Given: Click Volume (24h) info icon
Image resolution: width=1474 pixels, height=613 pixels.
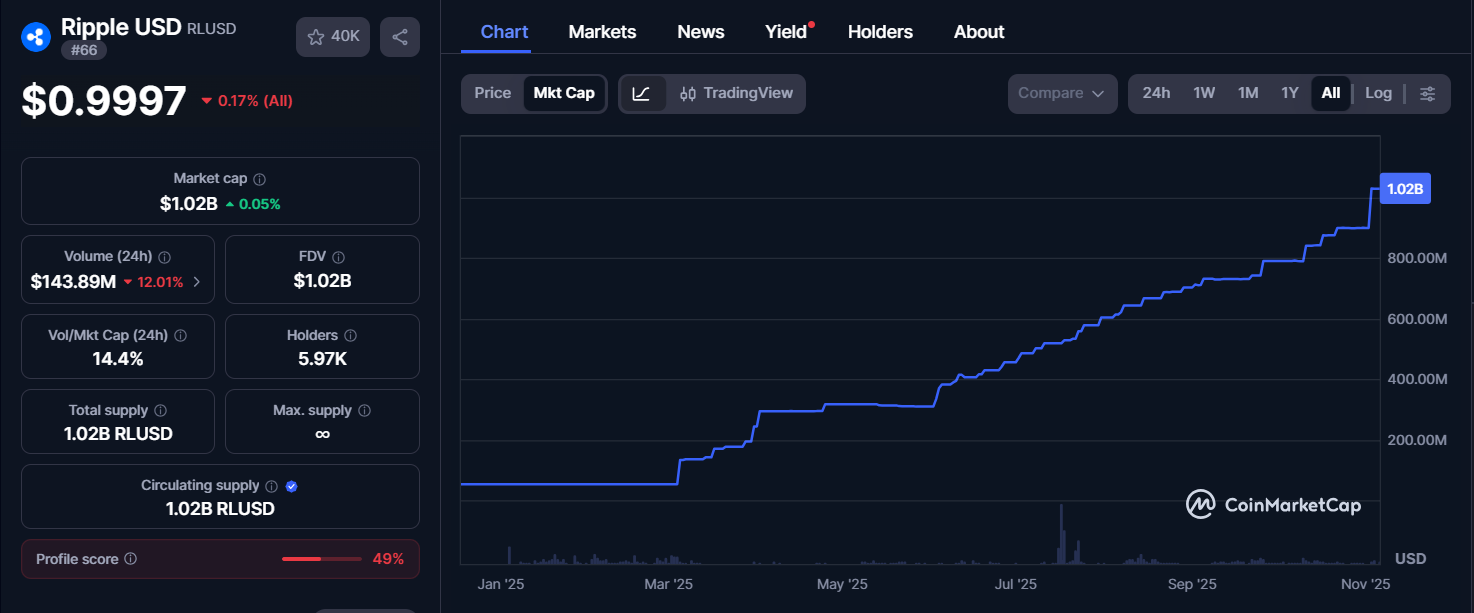Looking at the screenshot, I should tap(165, 257).
